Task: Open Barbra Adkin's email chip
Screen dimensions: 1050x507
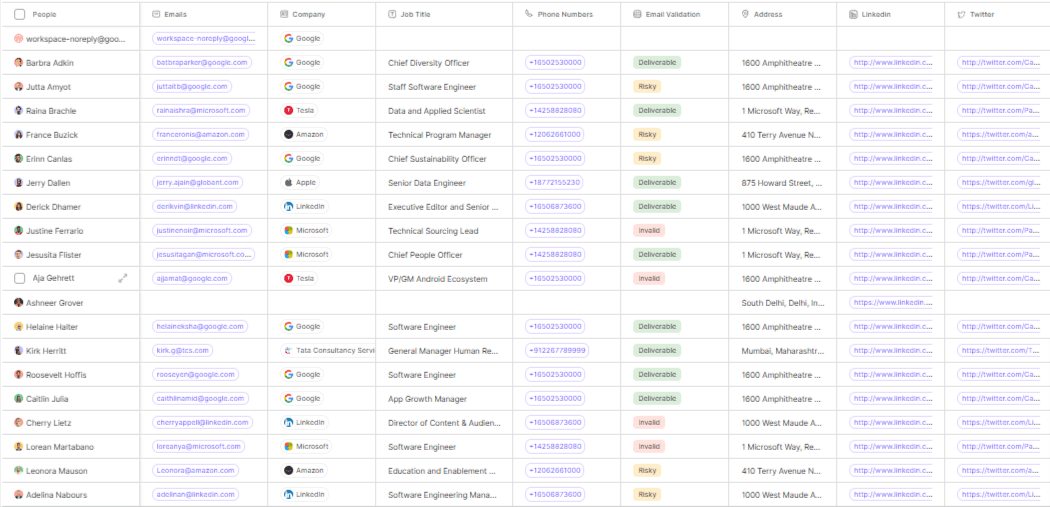Action: (199, 63)
